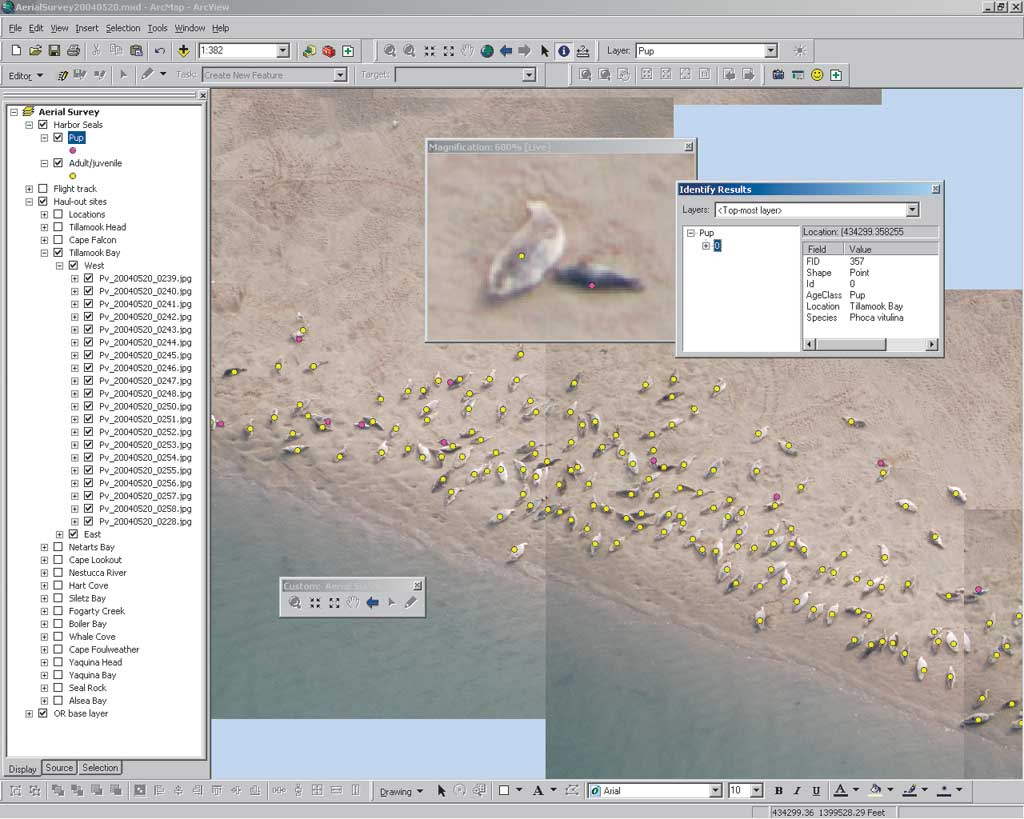
Task: Open the Editor menu button
Action: 26,75
